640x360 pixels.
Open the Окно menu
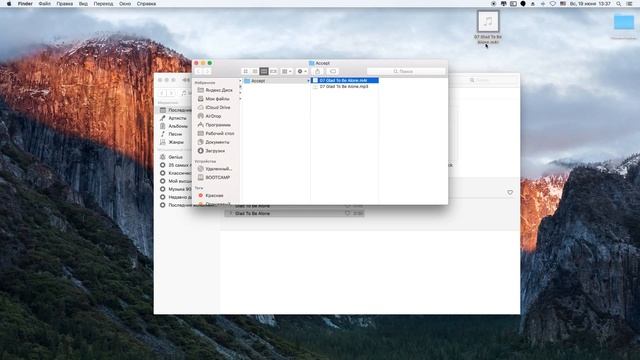click(125, 4)
